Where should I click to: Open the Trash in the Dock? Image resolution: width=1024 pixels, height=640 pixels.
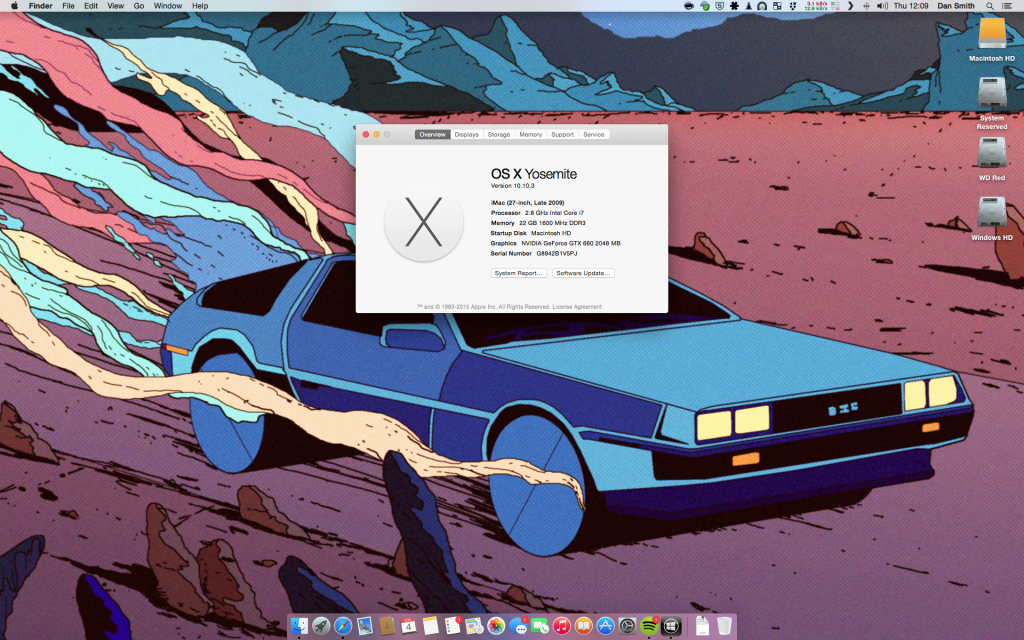[724, 626]
